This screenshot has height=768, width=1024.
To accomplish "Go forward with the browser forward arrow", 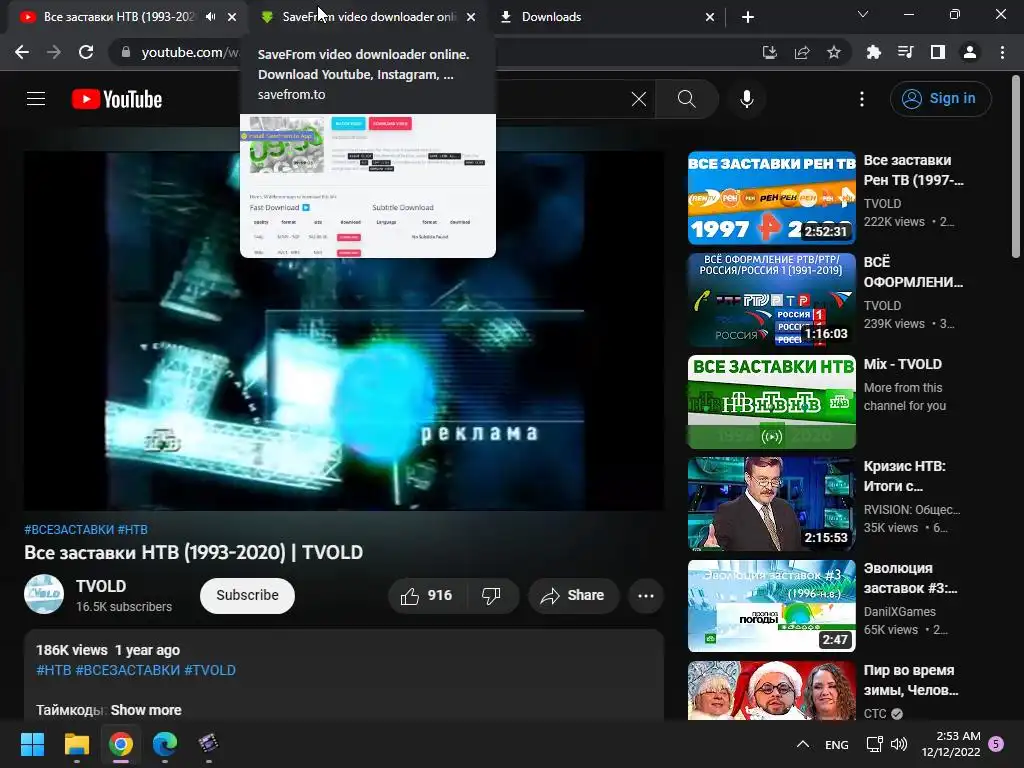I will click(54, 52).
